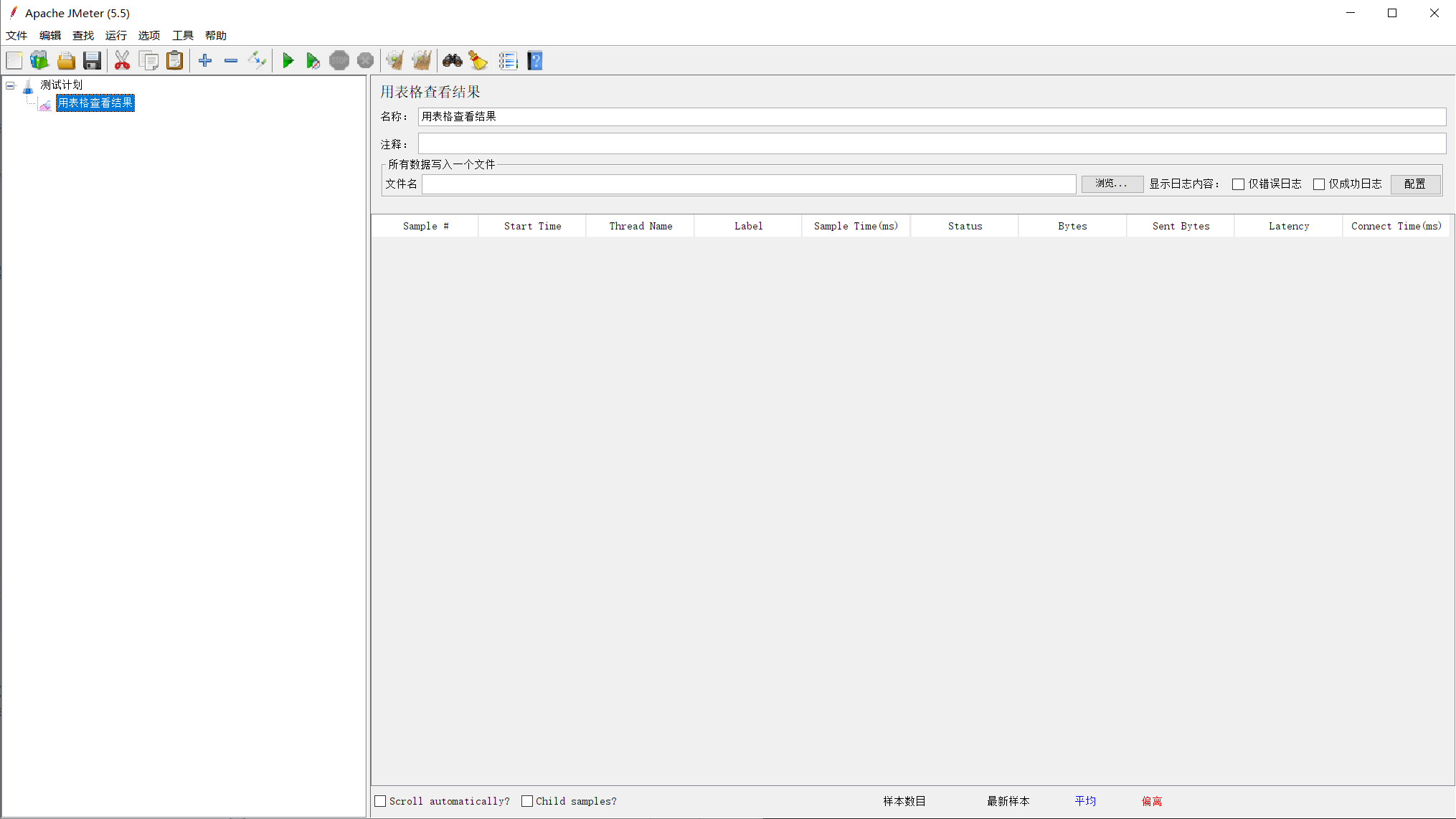Click the Reset search brush icon
Screen dimensions: 1456x819
point(478,61)
